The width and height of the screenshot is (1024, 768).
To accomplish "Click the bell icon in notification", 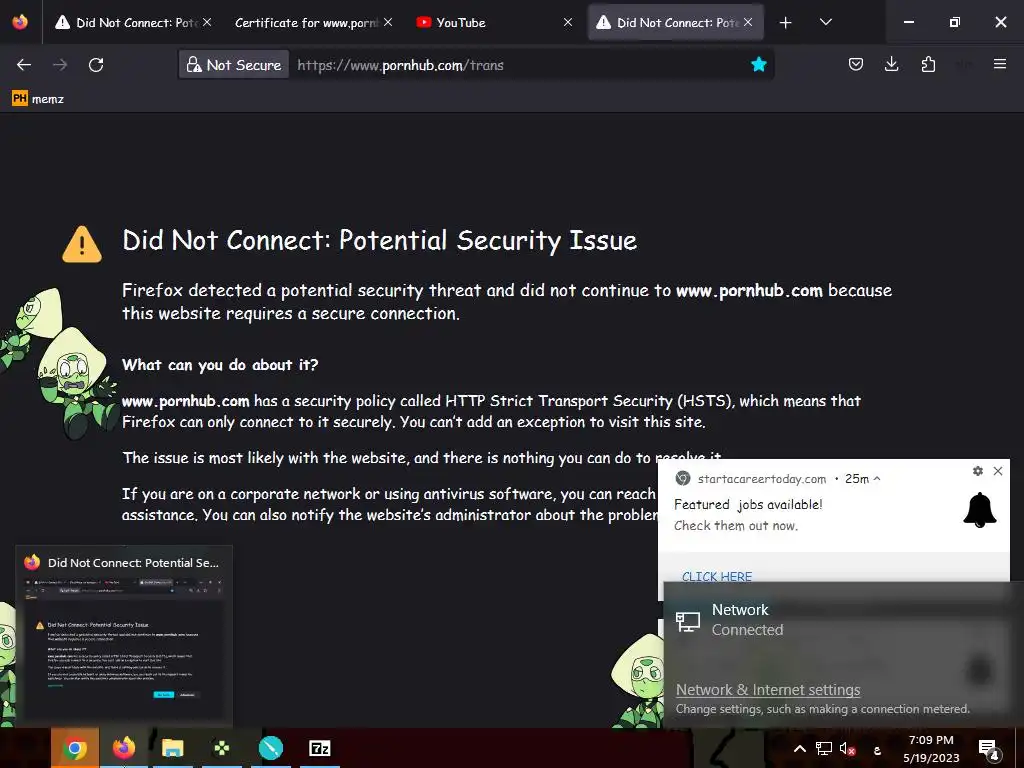I will click(980, 510).
